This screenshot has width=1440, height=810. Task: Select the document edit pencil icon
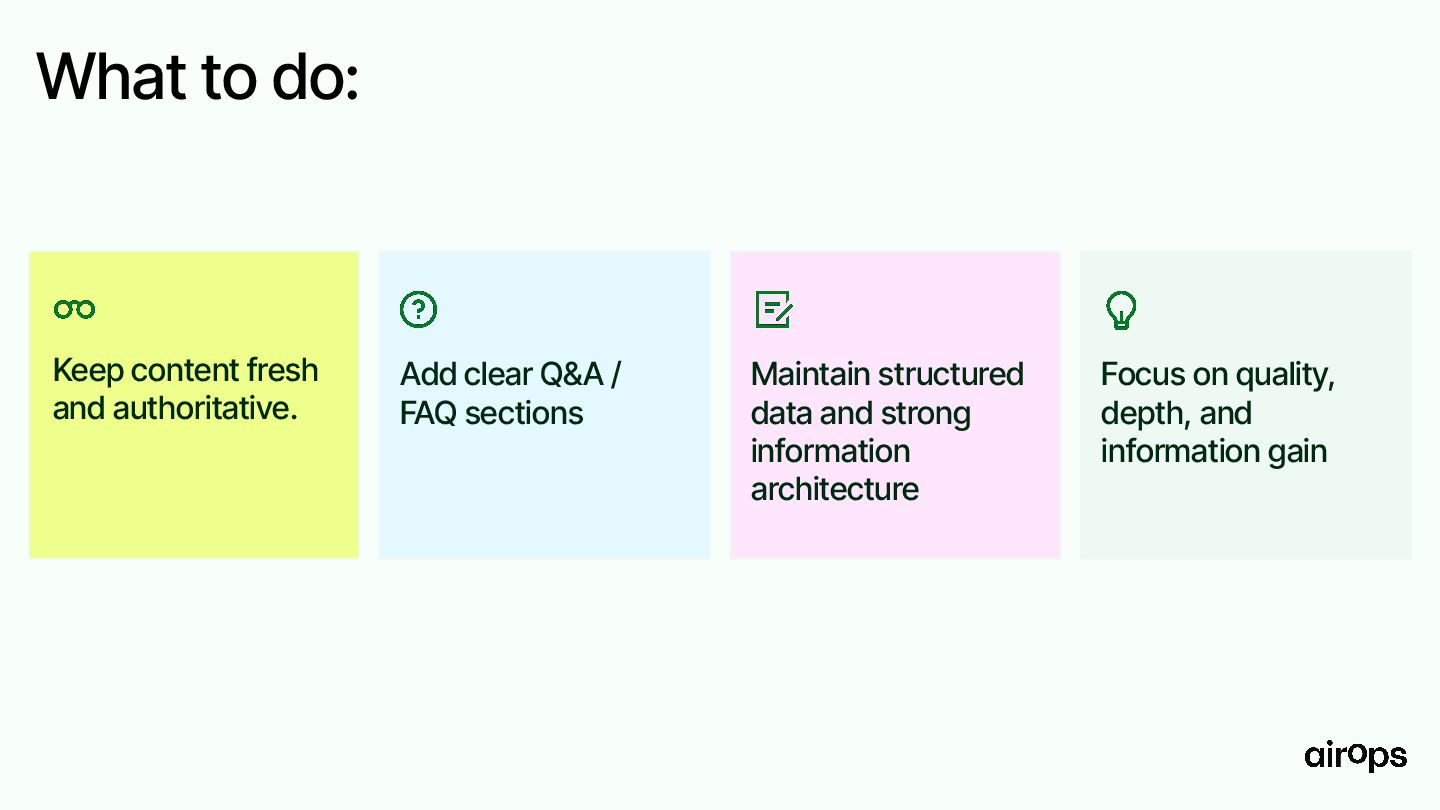[773, 309]
